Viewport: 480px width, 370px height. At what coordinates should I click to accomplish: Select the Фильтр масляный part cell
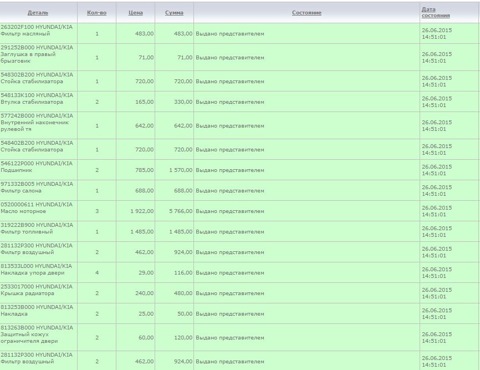[x=38, y=33]
